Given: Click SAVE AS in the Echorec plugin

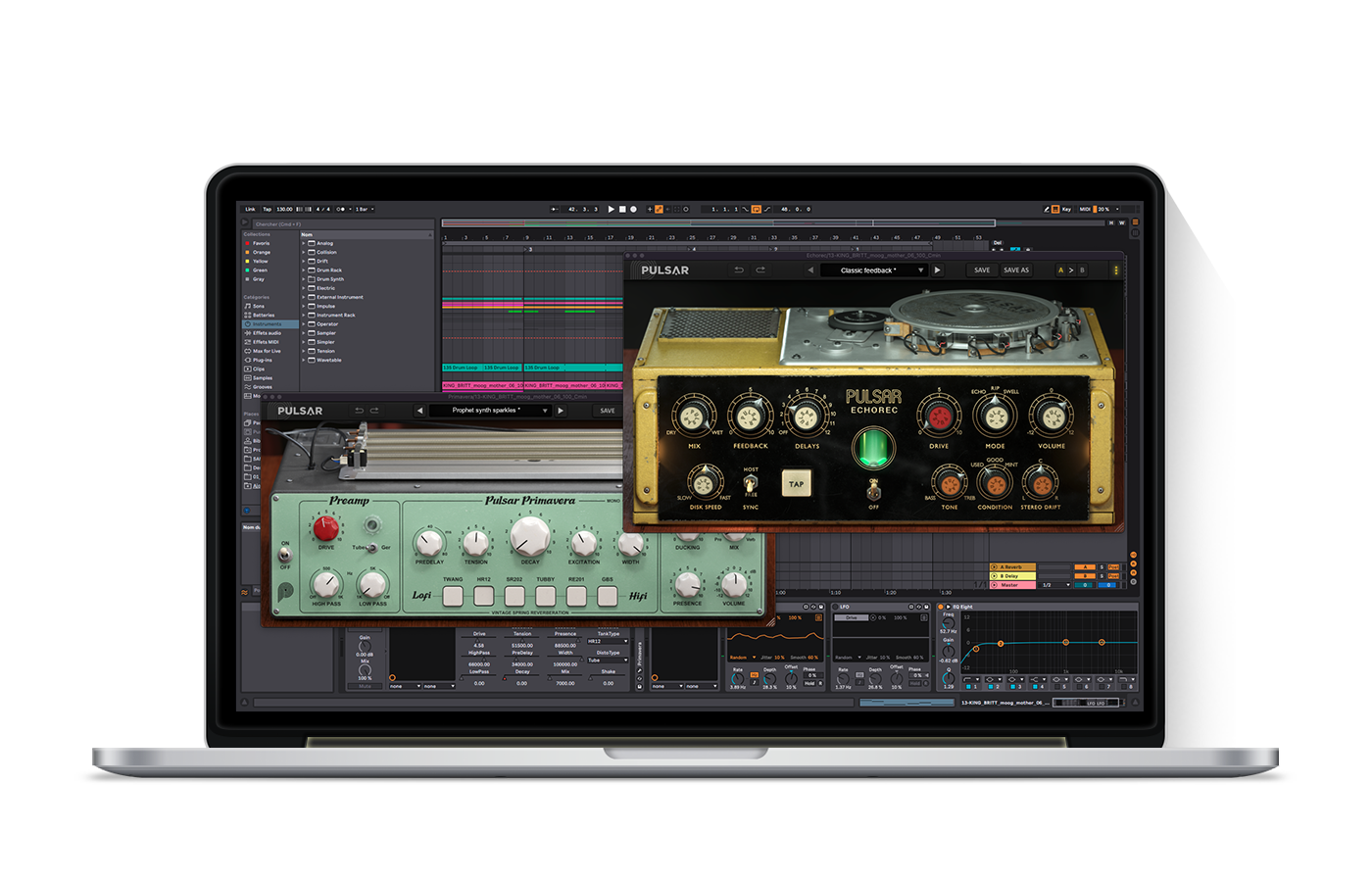Looking at the screenshot, I should pos(1017,270).
